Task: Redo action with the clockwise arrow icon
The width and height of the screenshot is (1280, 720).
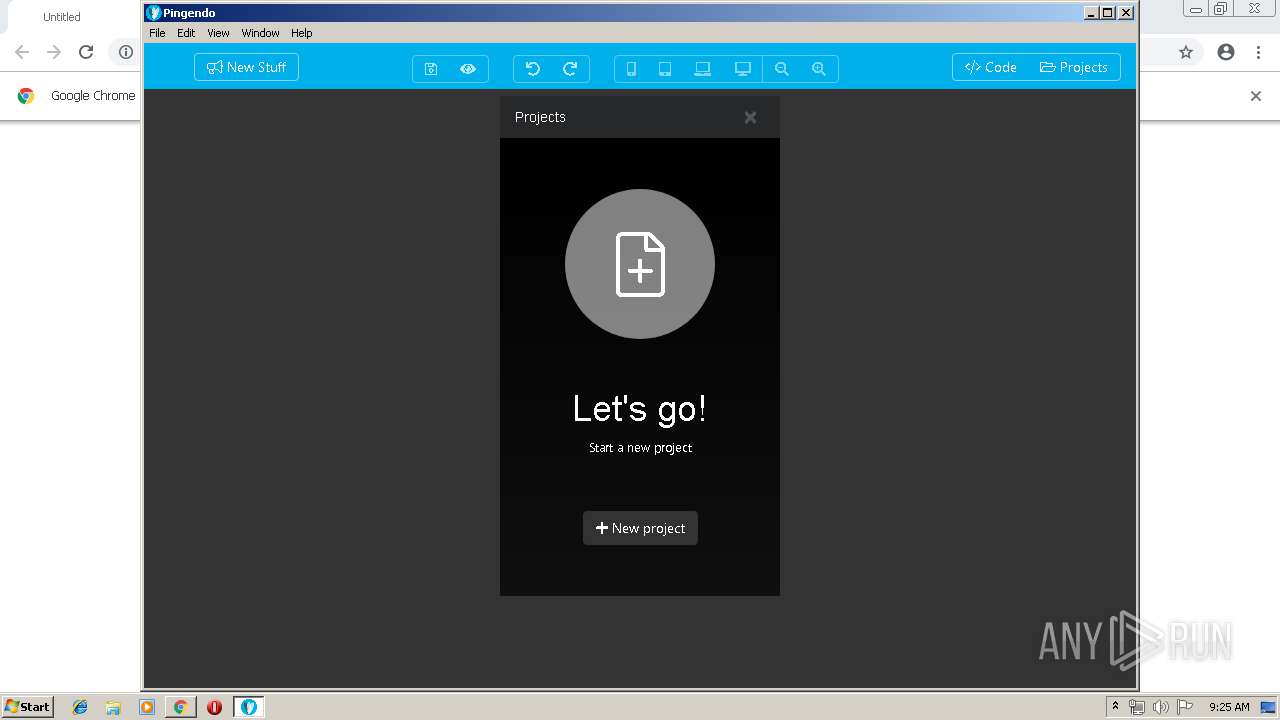Action: click(x=570, y=68)
